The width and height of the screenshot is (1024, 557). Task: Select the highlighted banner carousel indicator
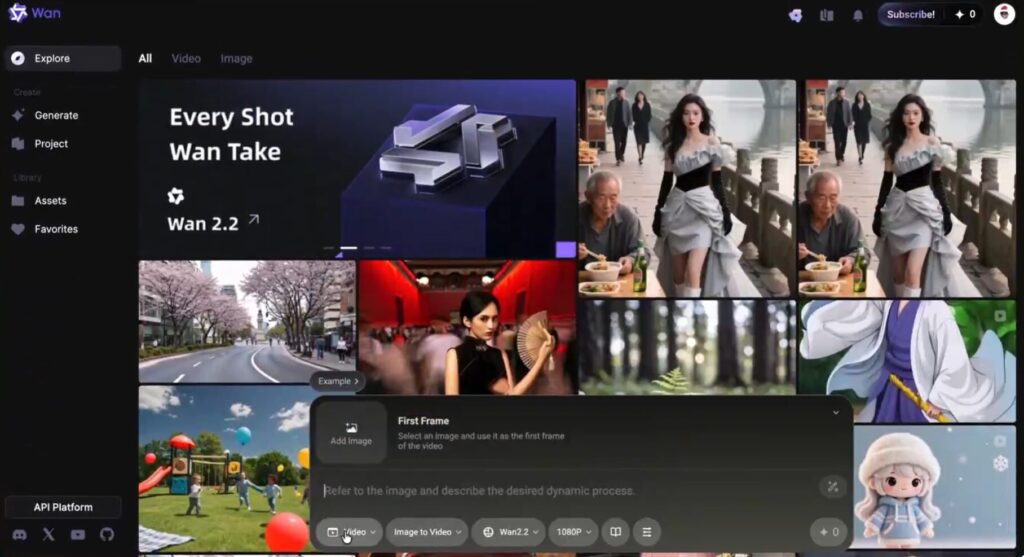pos(349,248)
